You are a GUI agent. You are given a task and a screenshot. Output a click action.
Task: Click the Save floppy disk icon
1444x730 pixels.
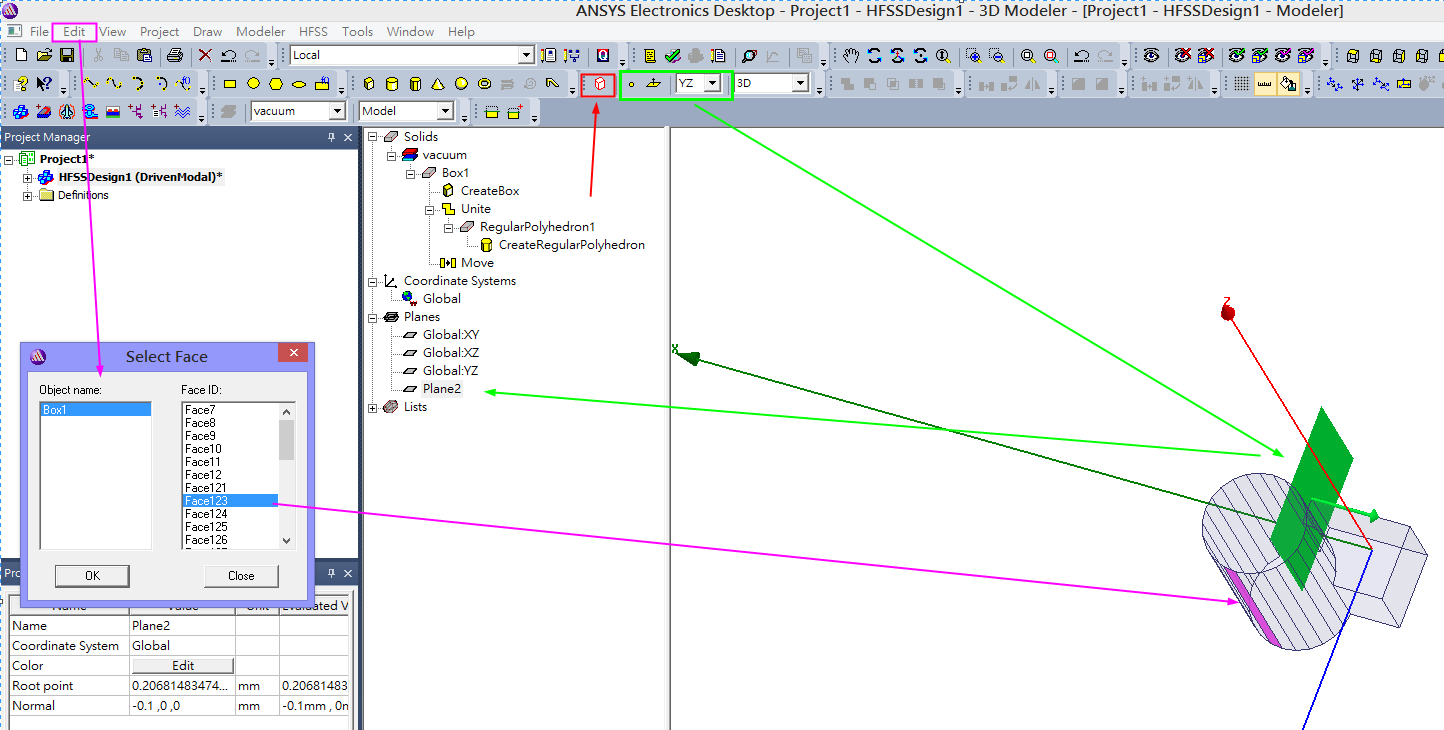click(x=67, y=56)
